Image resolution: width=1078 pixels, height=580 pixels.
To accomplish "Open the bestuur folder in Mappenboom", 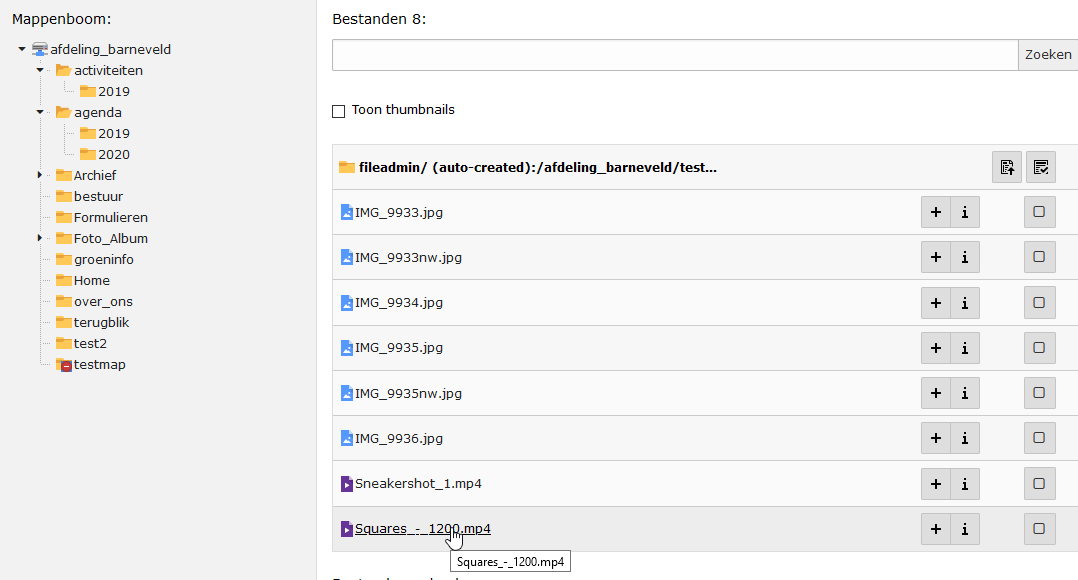I will [97, 196].
